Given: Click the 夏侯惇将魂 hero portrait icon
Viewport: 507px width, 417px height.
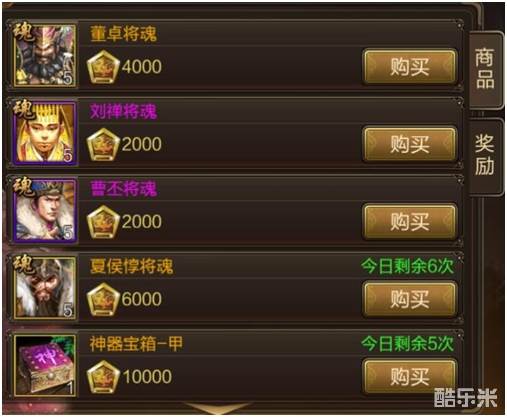Looking at the screenshot, I should click(45, 288).
